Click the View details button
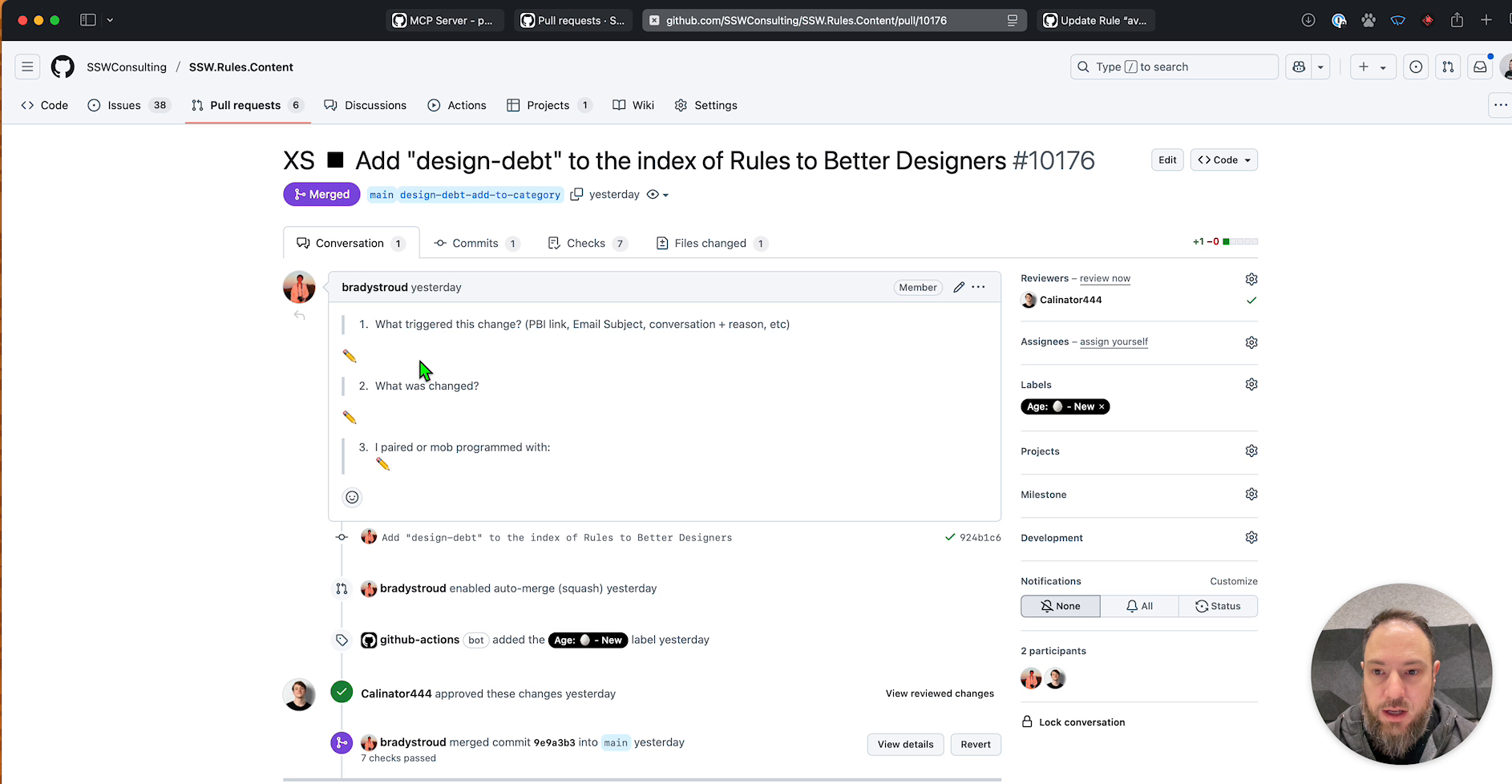Screen dimensions: 1512x784 tap(905, 744)
